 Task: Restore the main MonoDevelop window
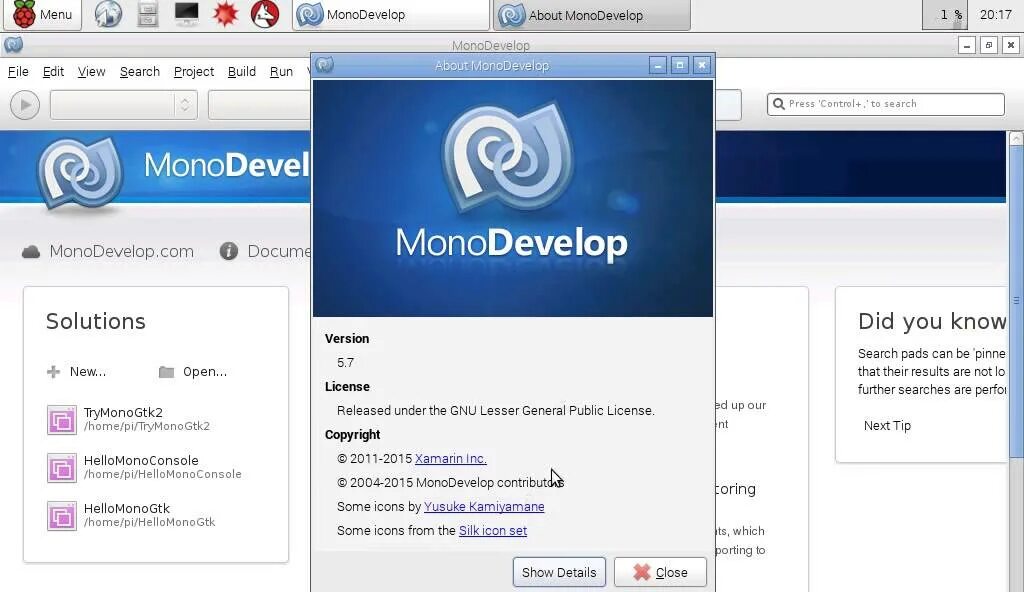pyautogui.click(x=989, y=45)
